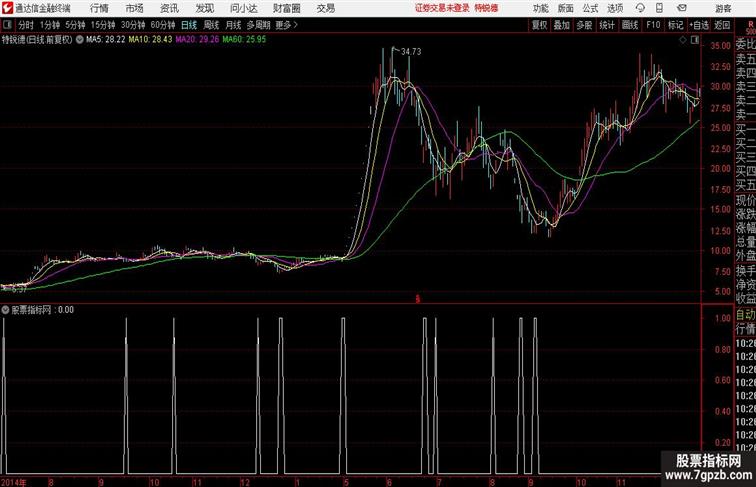Click the mobile phone icon

click(x=660, y=8)
